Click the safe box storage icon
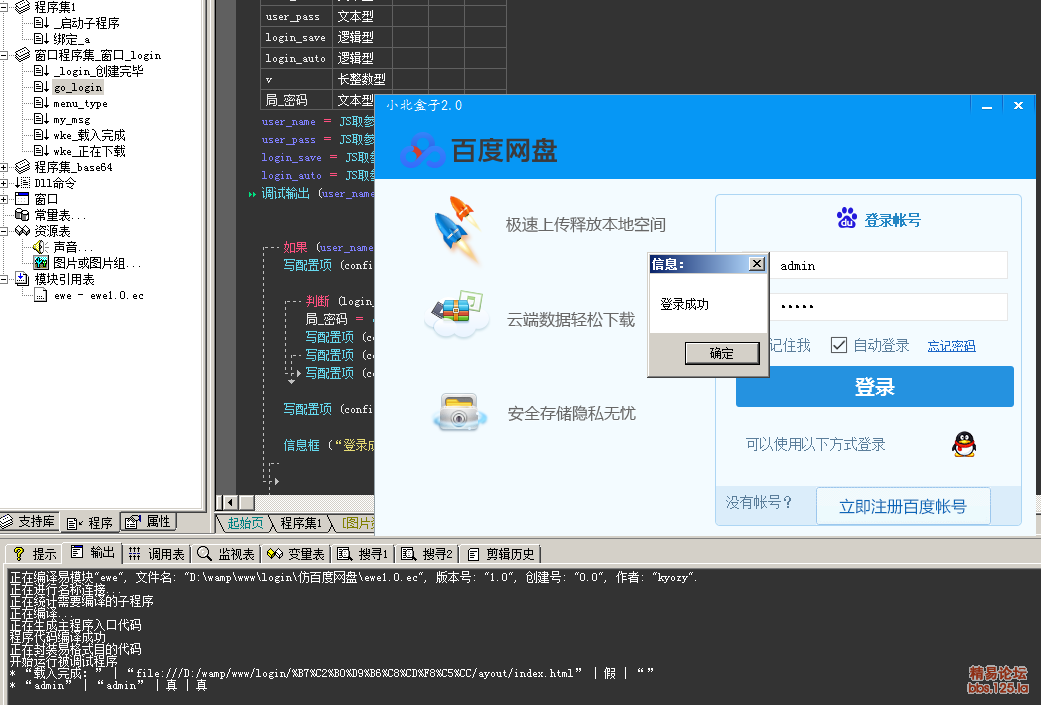Viewport: 1041px width, 705px height. click(456, 413)
